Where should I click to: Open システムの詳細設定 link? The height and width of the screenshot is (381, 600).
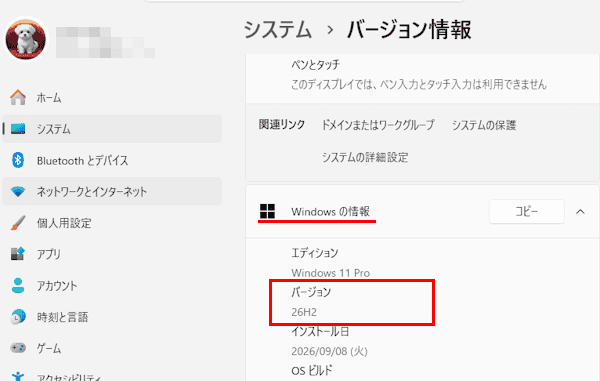coord(365,157)
